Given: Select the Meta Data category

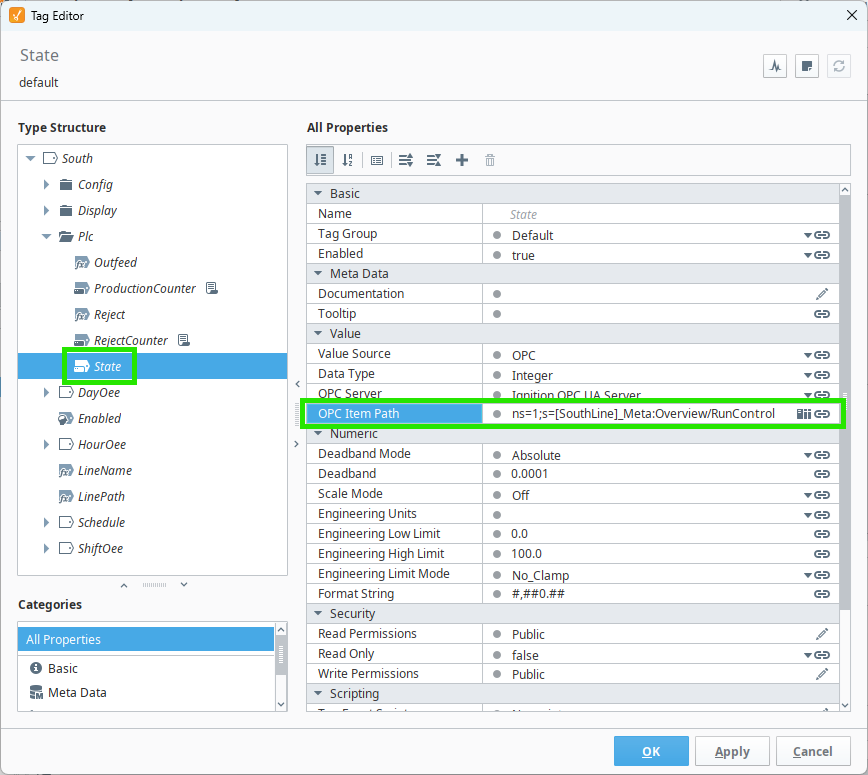Looking at the screenshot, I should click(x=77, y=692).
